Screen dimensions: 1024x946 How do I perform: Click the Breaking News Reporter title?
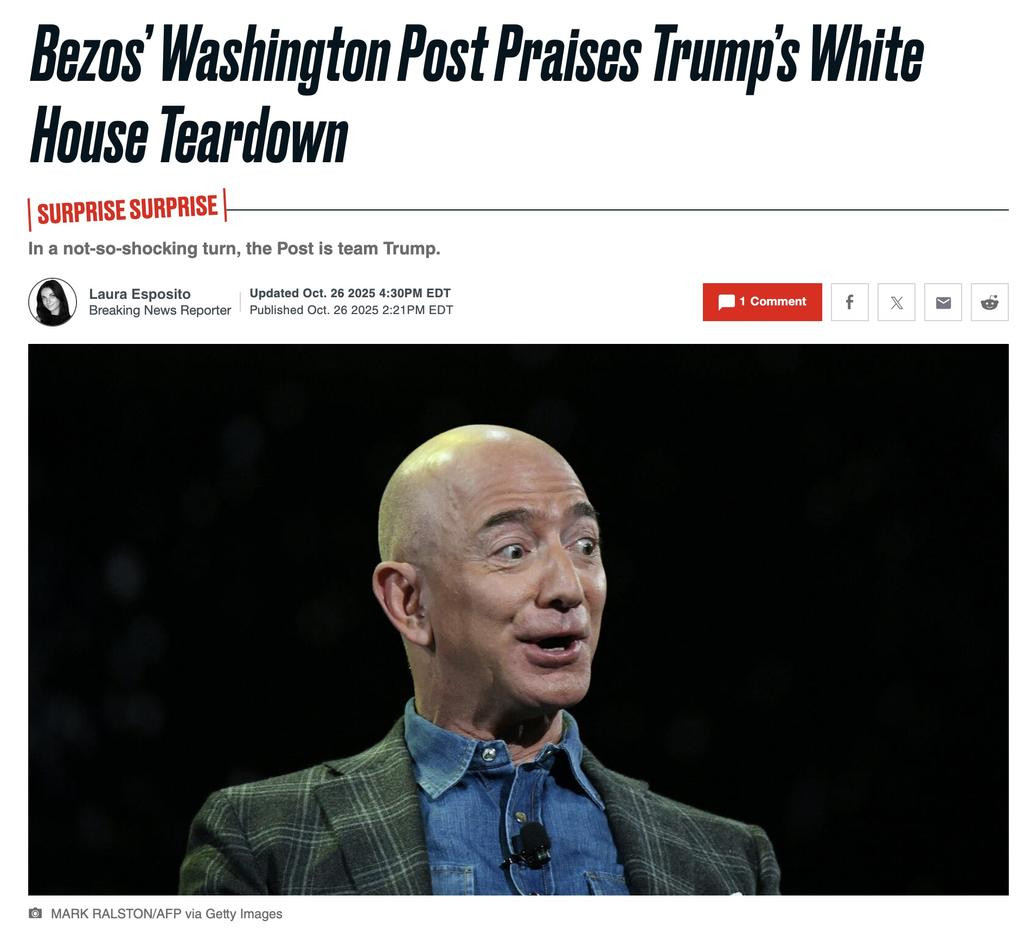(x=160, y=311)
